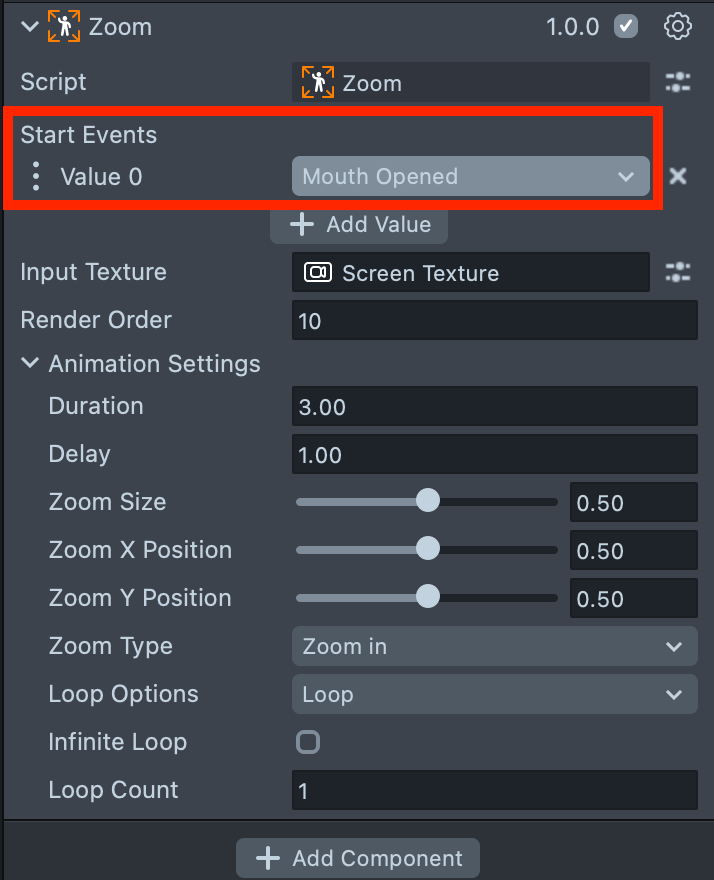
Task: Click the Zoom component icon in header
Action: (x=62, y=27)
